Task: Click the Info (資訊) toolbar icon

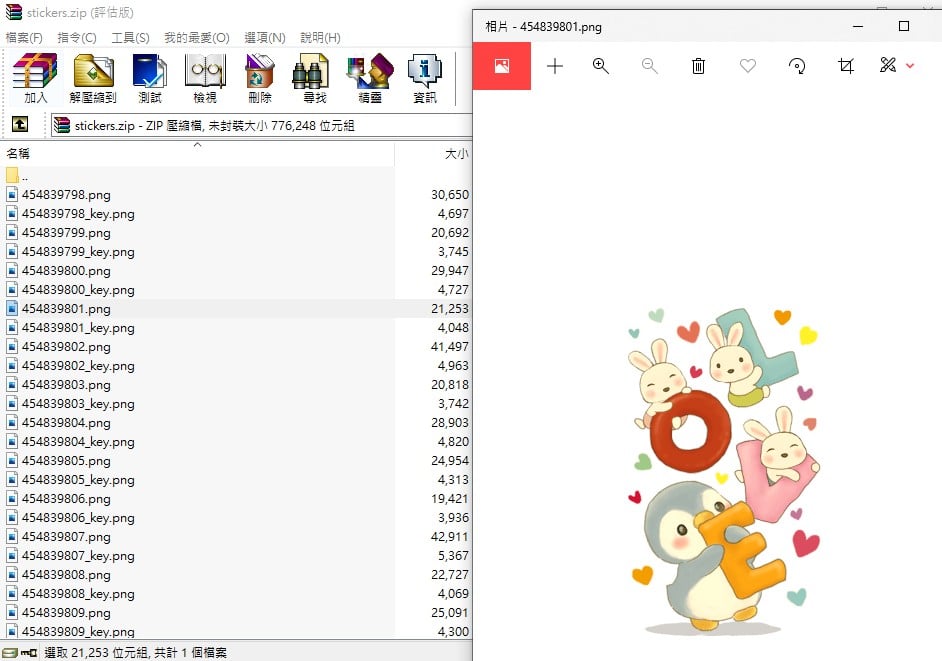Action: click(x=425, y=78)
